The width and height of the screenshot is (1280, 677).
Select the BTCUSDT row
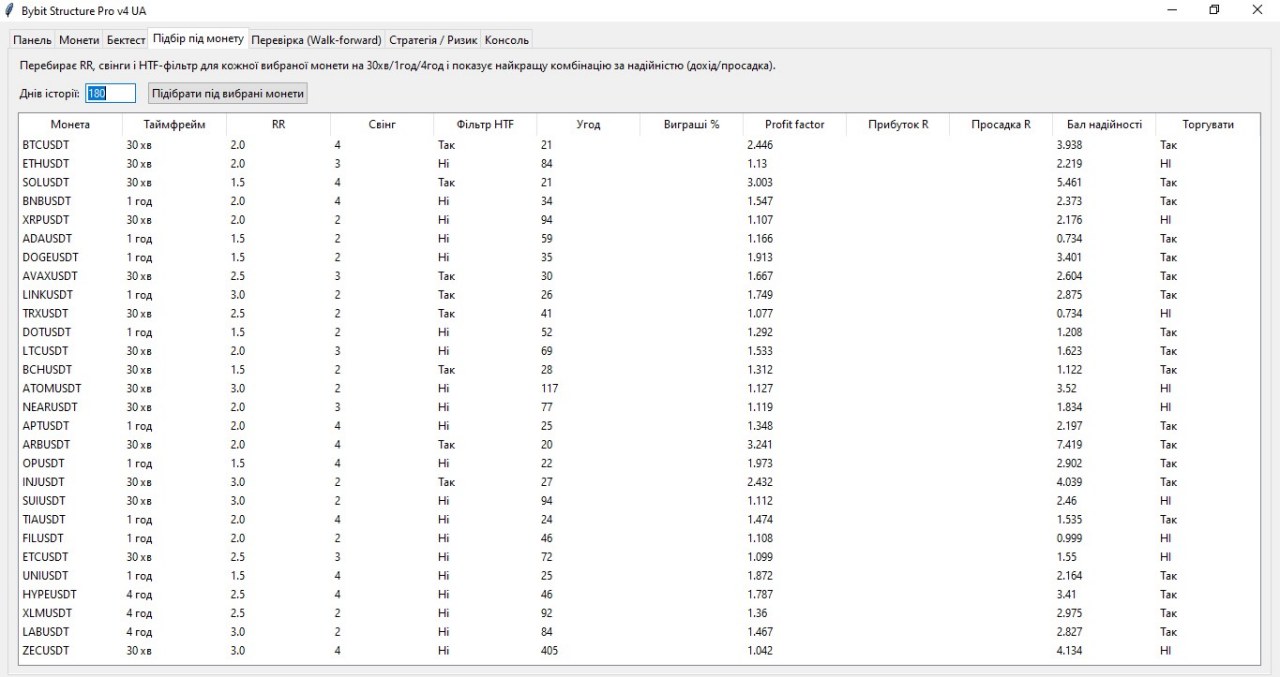pyautogui.click(x=639, y=145)
